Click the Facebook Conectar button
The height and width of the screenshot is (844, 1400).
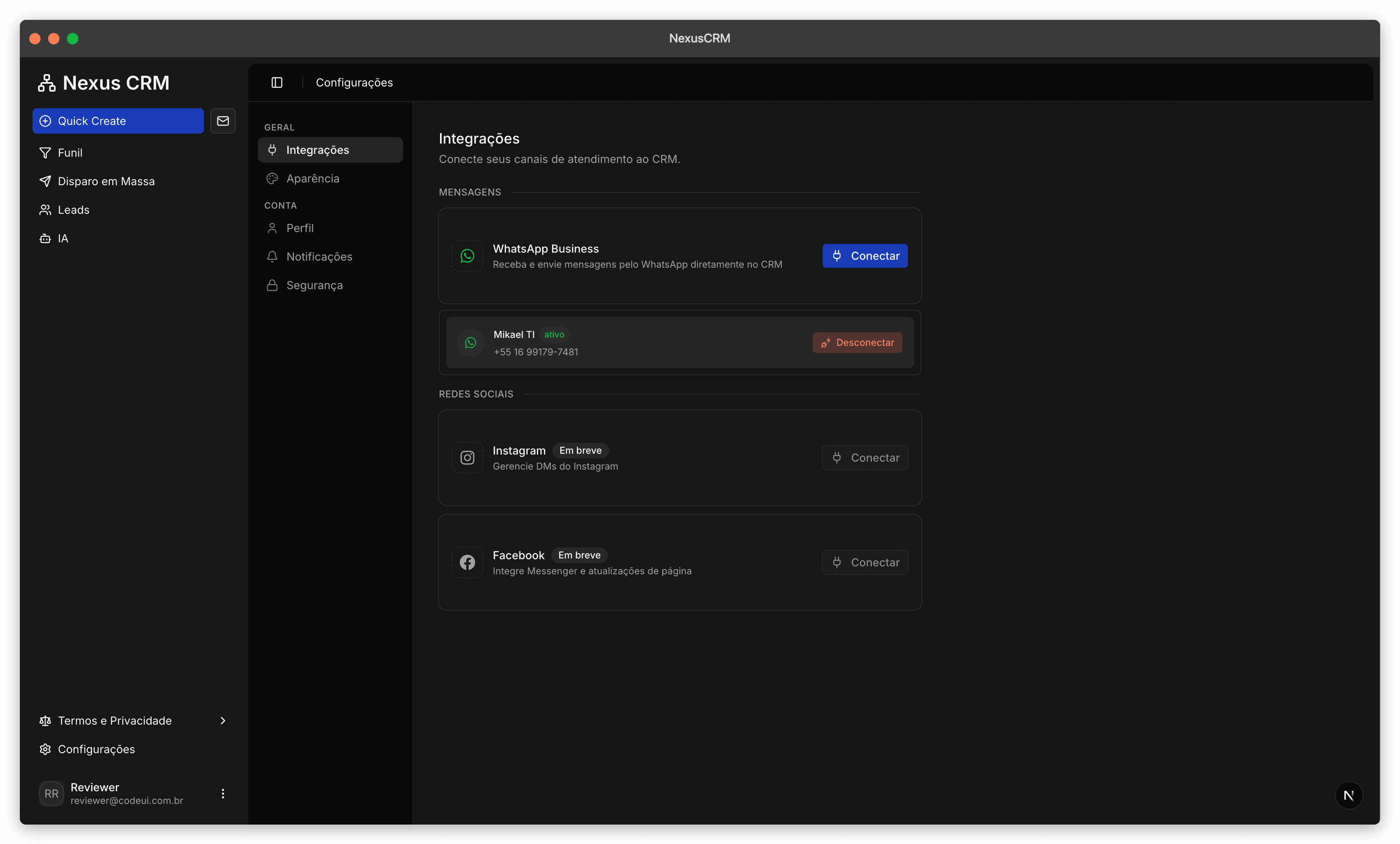[x=865, y=562]
